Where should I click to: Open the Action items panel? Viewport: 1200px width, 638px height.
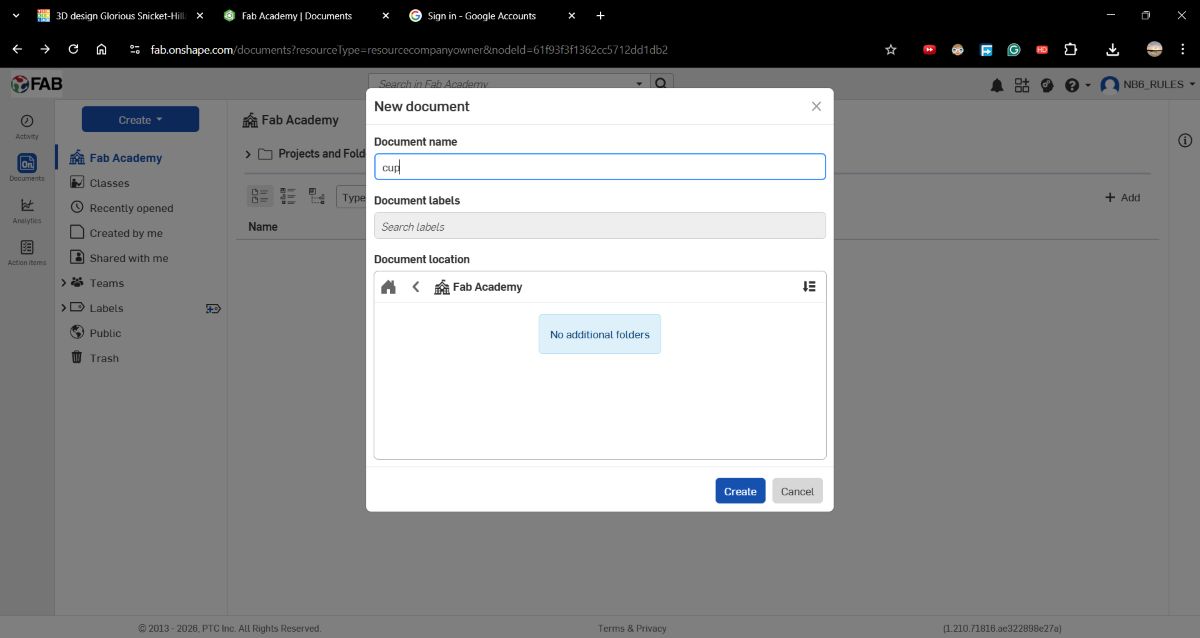click(27, 250)
